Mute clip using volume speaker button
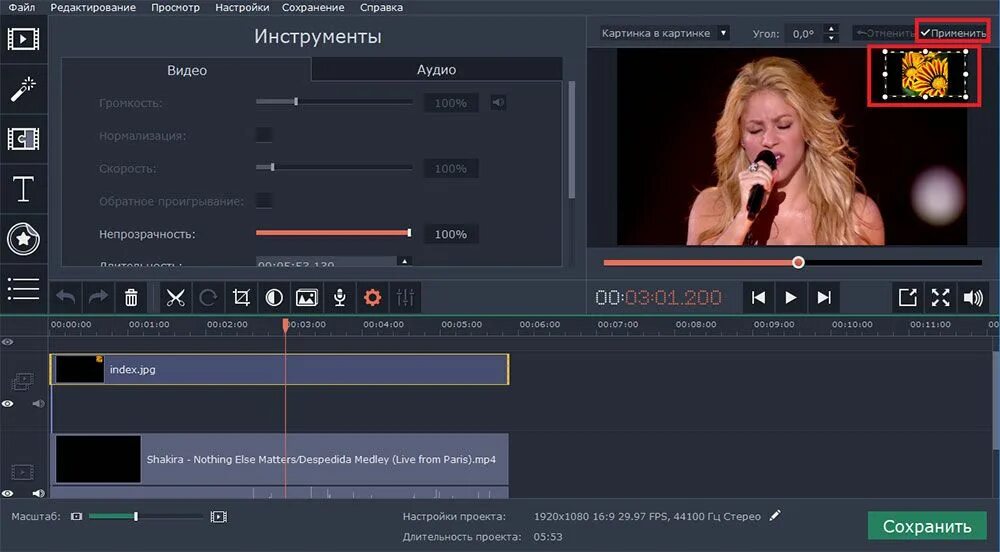1000x552 pixels. tap(499, 103)
